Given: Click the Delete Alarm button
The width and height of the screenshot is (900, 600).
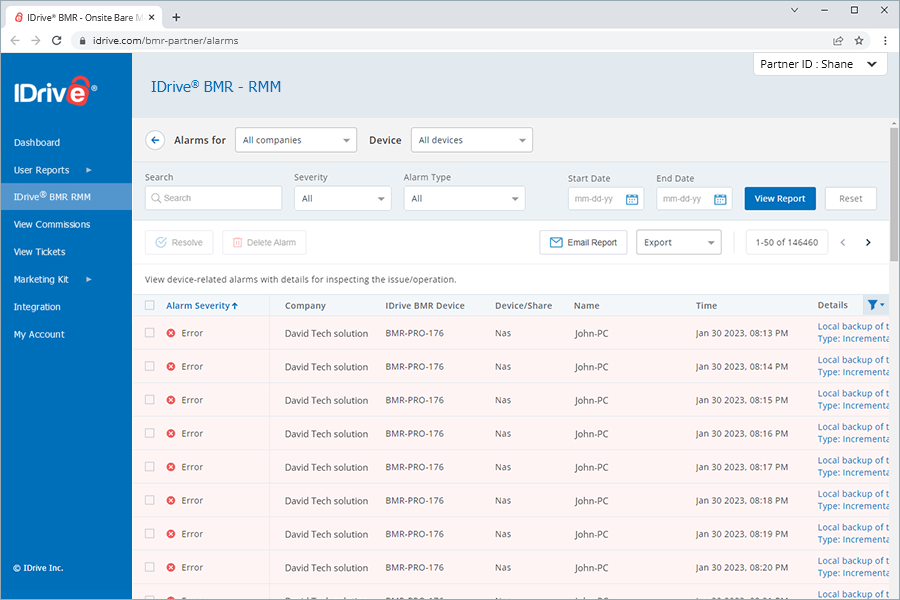Looking at the screenshot, I should click(264, 242).
